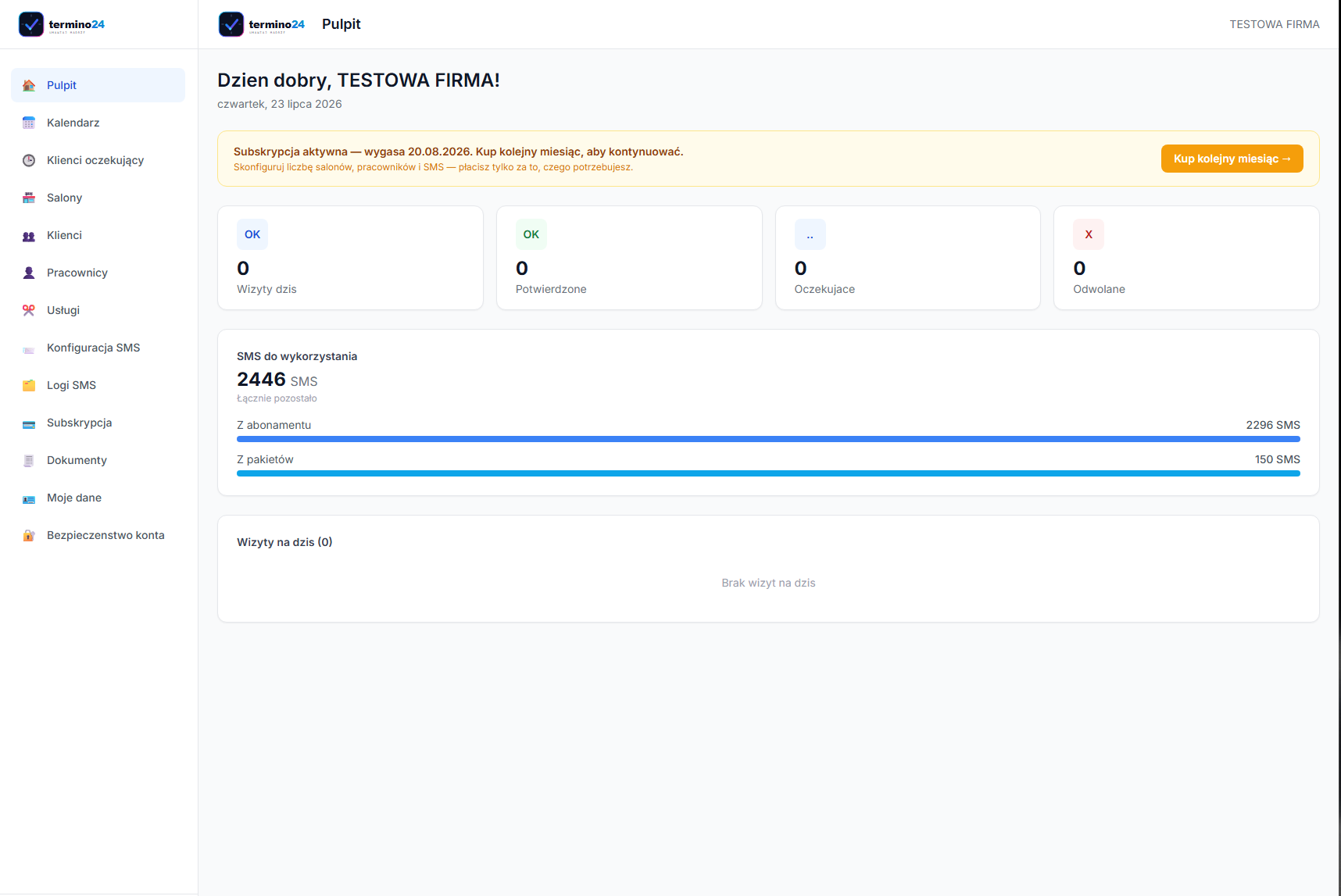Screen dimensions: 1341x896
Task: Click the Z pakietów progress bar
Action: 768,473
